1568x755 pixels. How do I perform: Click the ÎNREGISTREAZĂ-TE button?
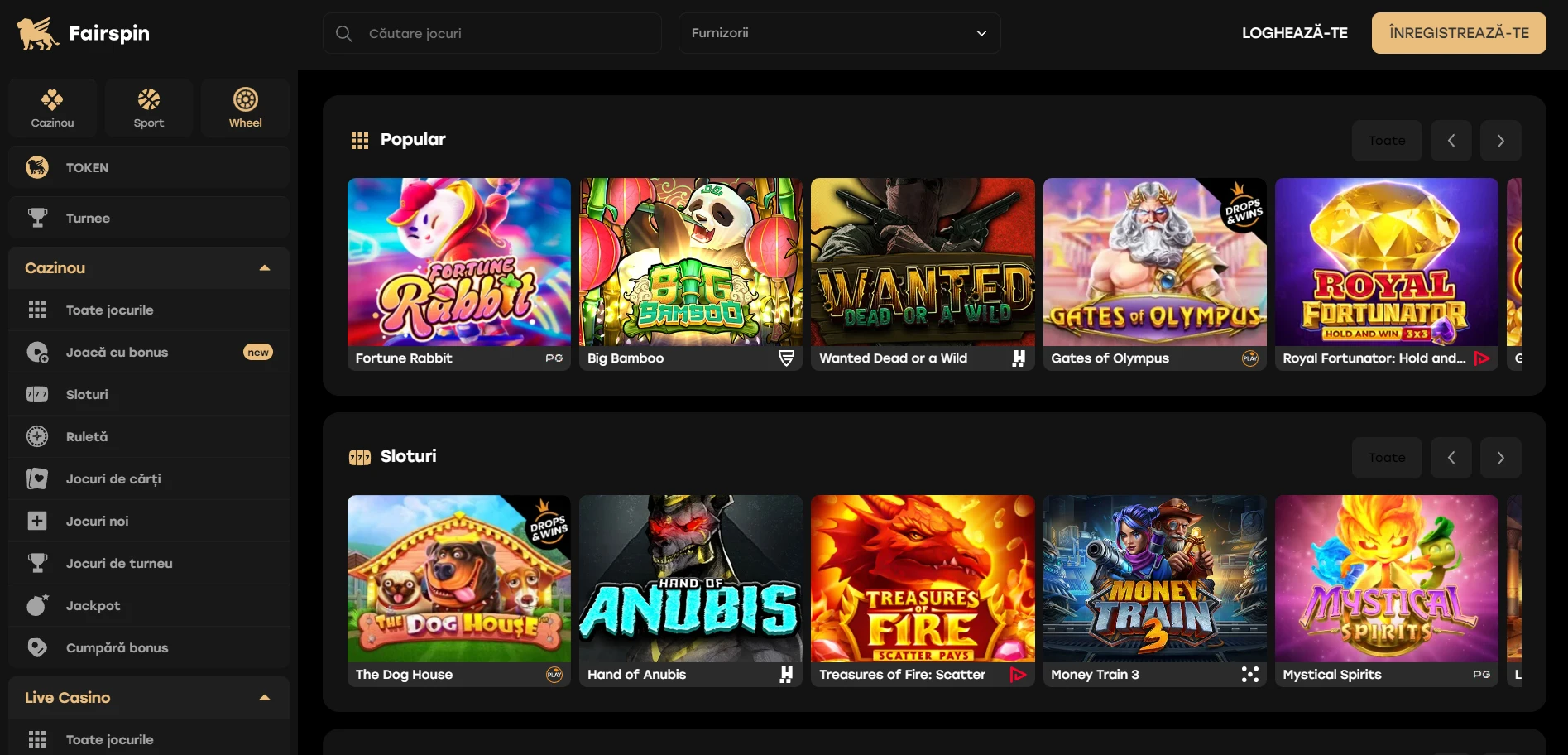(x=1459, y=33)
